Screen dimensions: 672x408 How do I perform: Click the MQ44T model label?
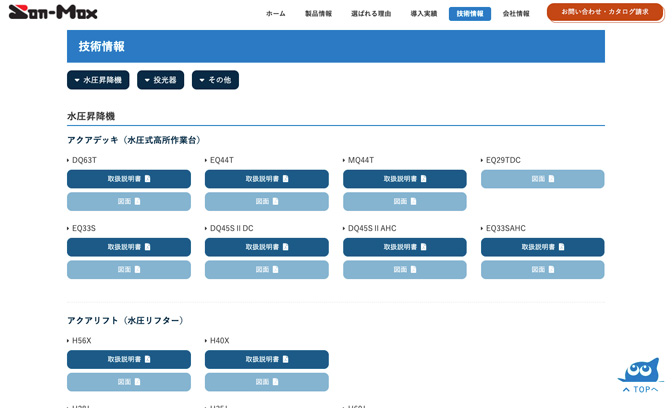[361, 160]
